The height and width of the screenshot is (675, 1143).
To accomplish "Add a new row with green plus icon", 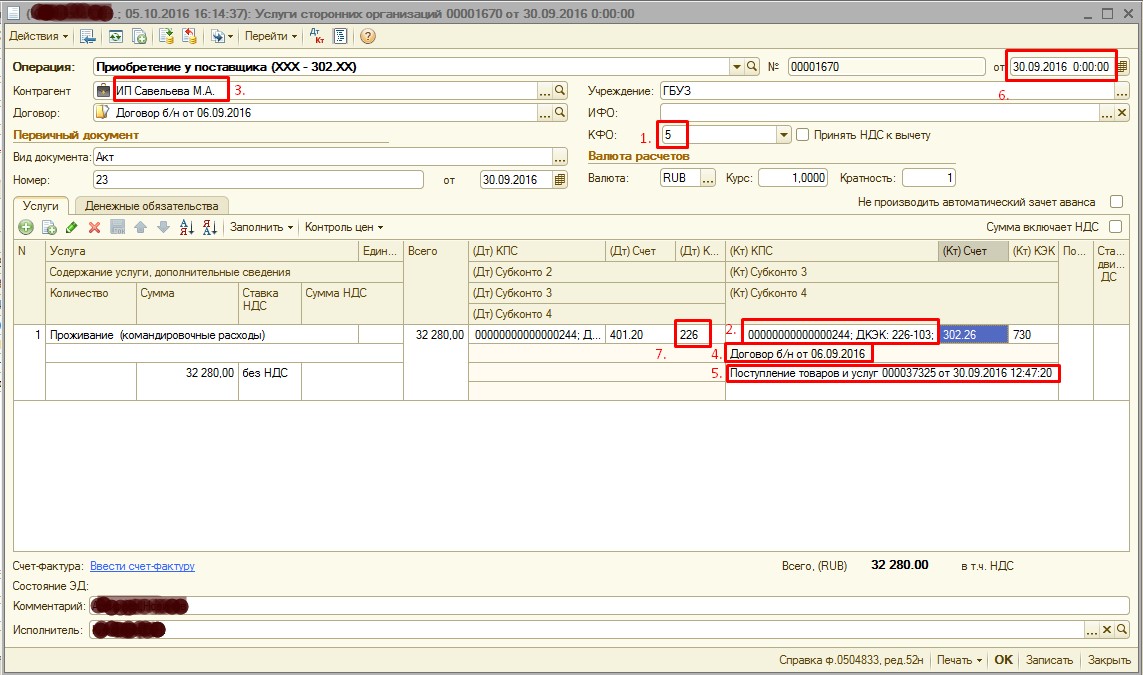I will tap(27, 227).
